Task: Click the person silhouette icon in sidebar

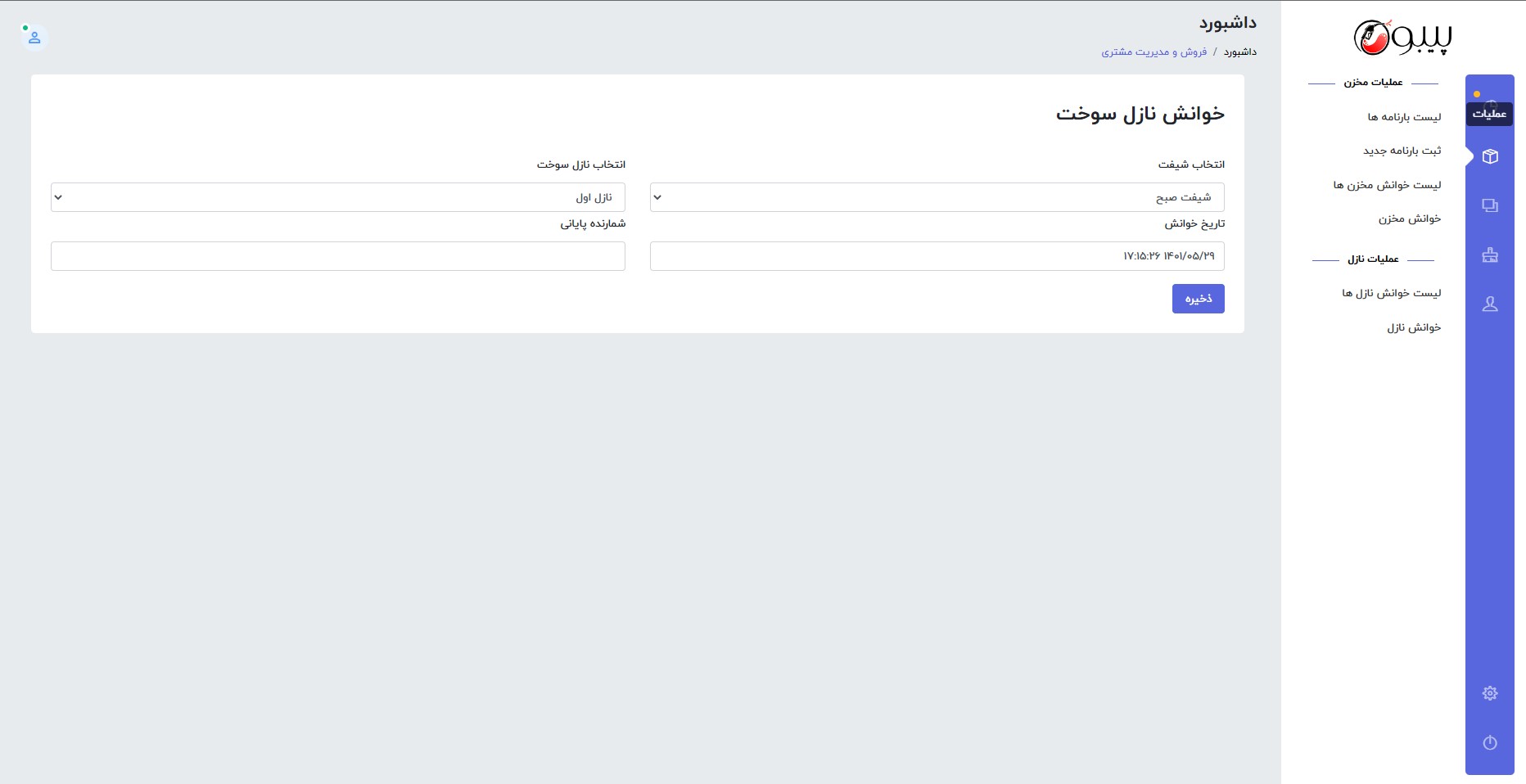Action: pos(1490,304)
